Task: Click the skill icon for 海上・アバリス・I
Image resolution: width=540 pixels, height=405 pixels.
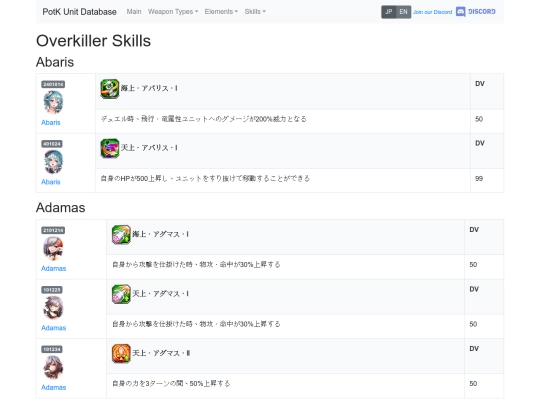Action: (110, 89)
